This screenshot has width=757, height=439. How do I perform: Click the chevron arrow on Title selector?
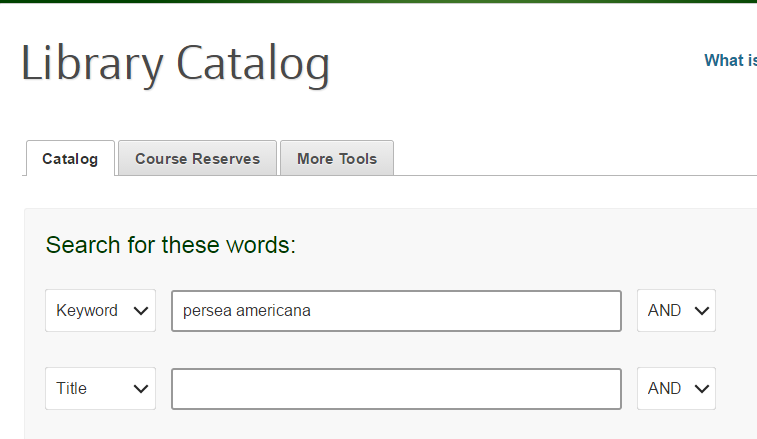140,389
